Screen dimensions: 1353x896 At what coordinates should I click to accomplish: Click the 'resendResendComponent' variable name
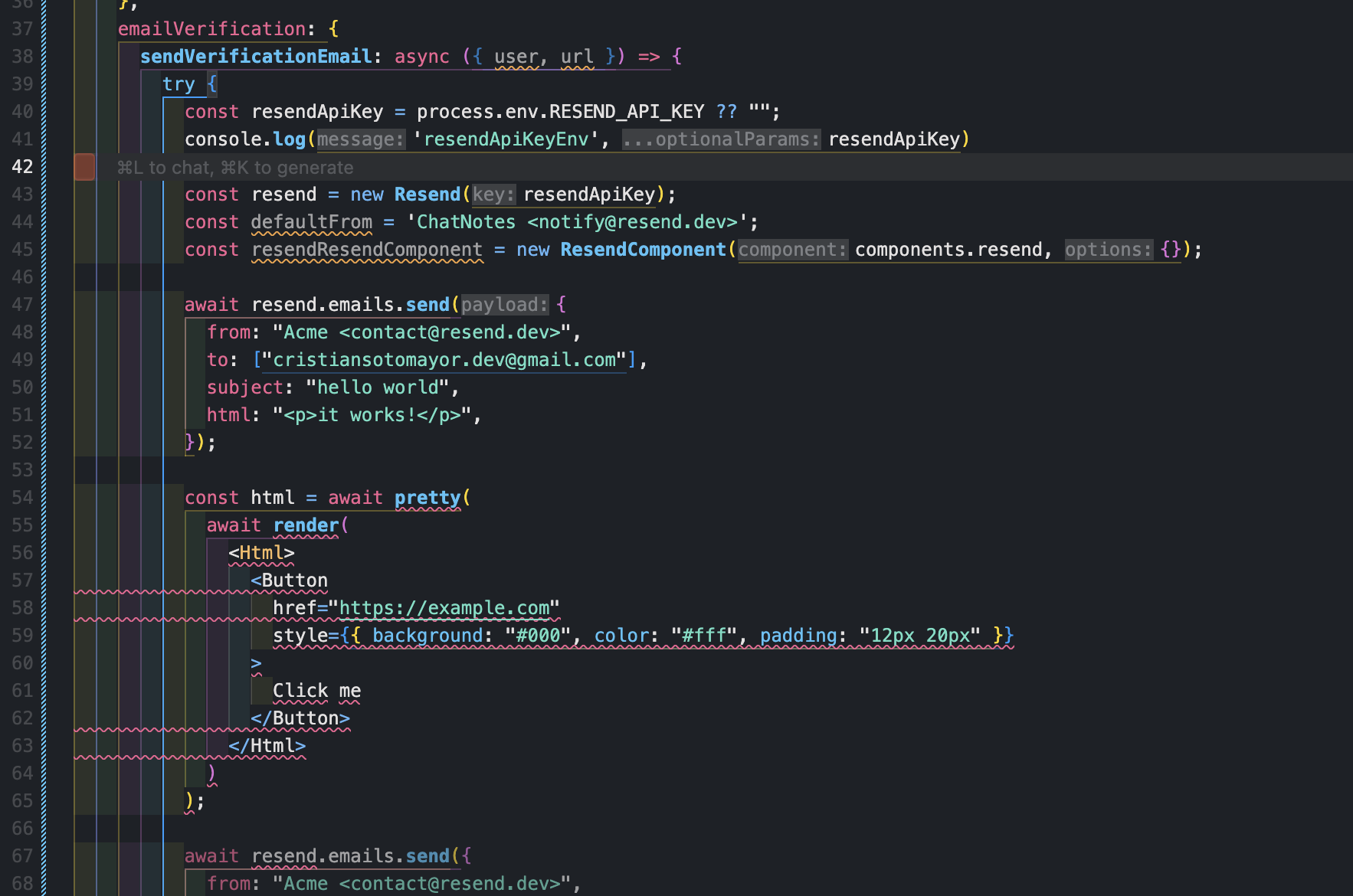pyautogui.click(x=367, y=250)
